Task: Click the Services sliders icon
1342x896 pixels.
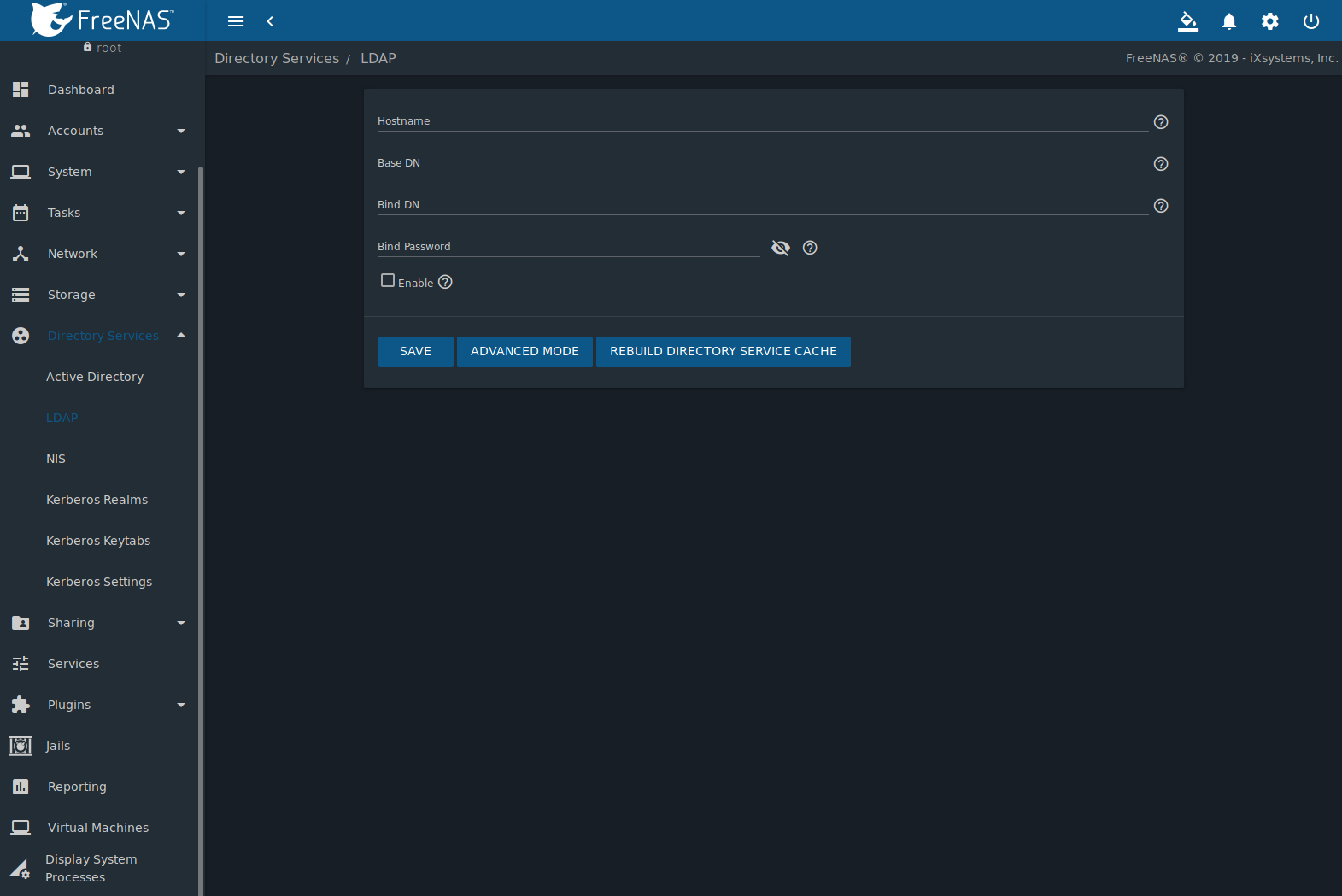Action: (21, 664)
